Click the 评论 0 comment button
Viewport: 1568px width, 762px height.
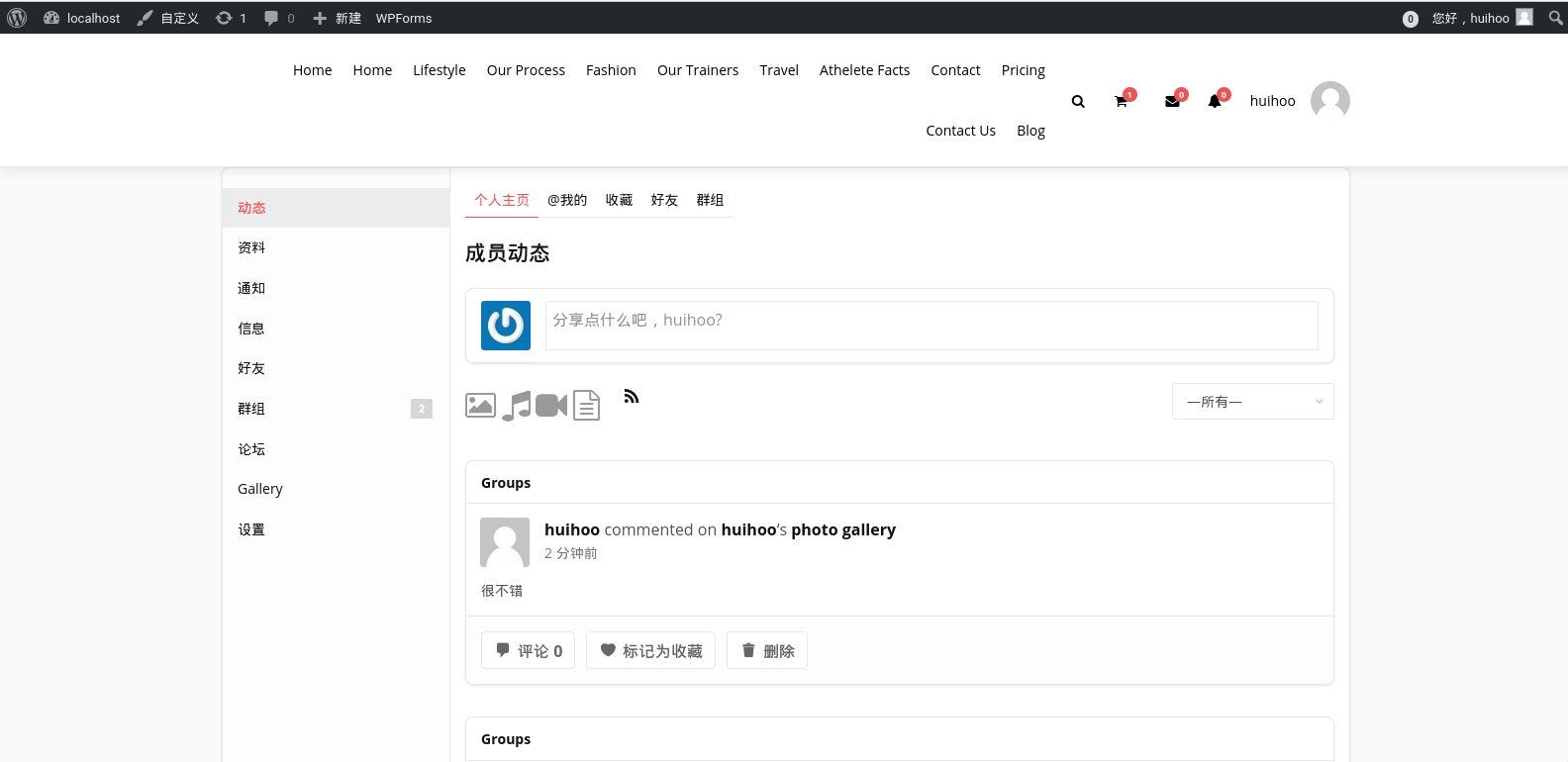pyautogui.click(x=529, y=651)
